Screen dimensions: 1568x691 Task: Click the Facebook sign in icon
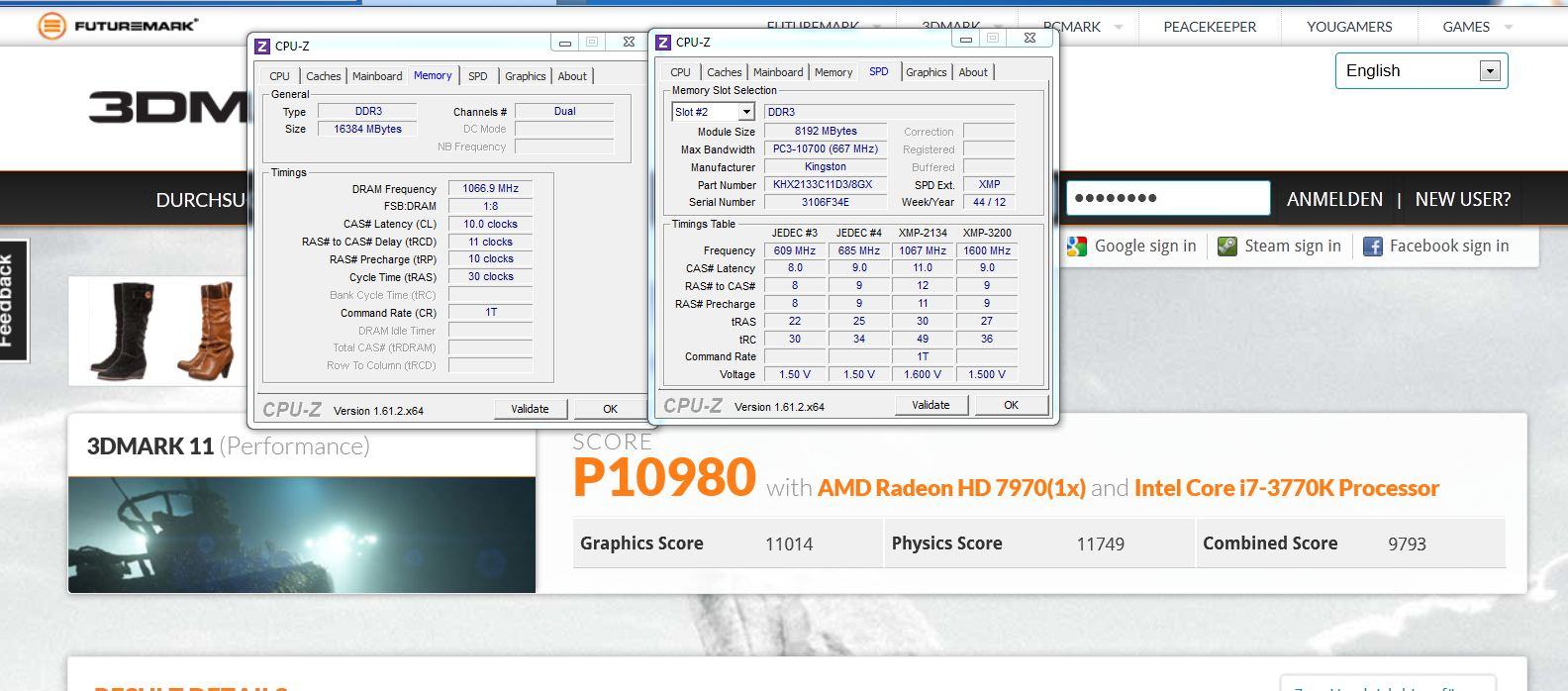pos(1372,247)
